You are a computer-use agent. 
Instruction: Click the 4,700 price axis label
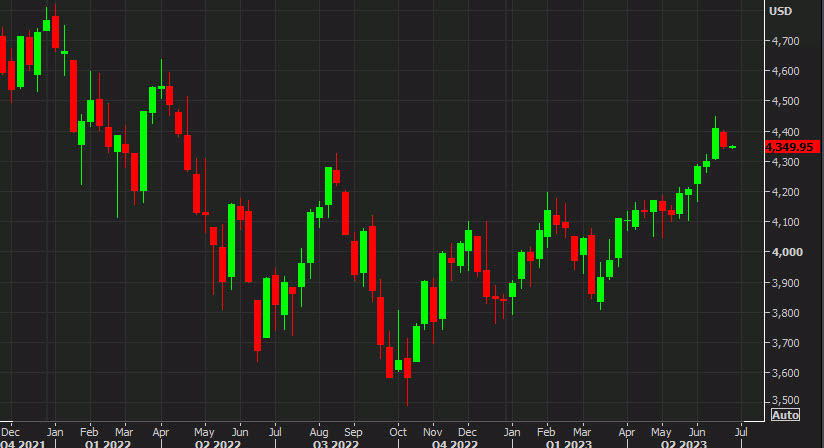tap(784, 41)
